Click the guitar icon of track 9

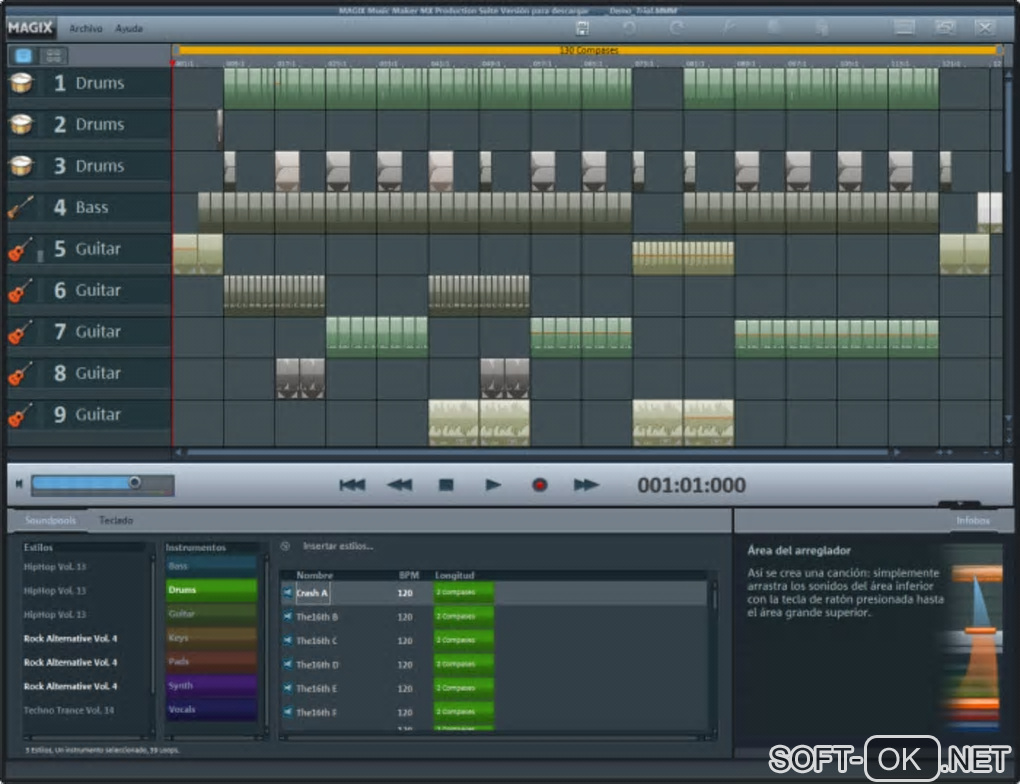pyautogui.click(x=21, y=415)
